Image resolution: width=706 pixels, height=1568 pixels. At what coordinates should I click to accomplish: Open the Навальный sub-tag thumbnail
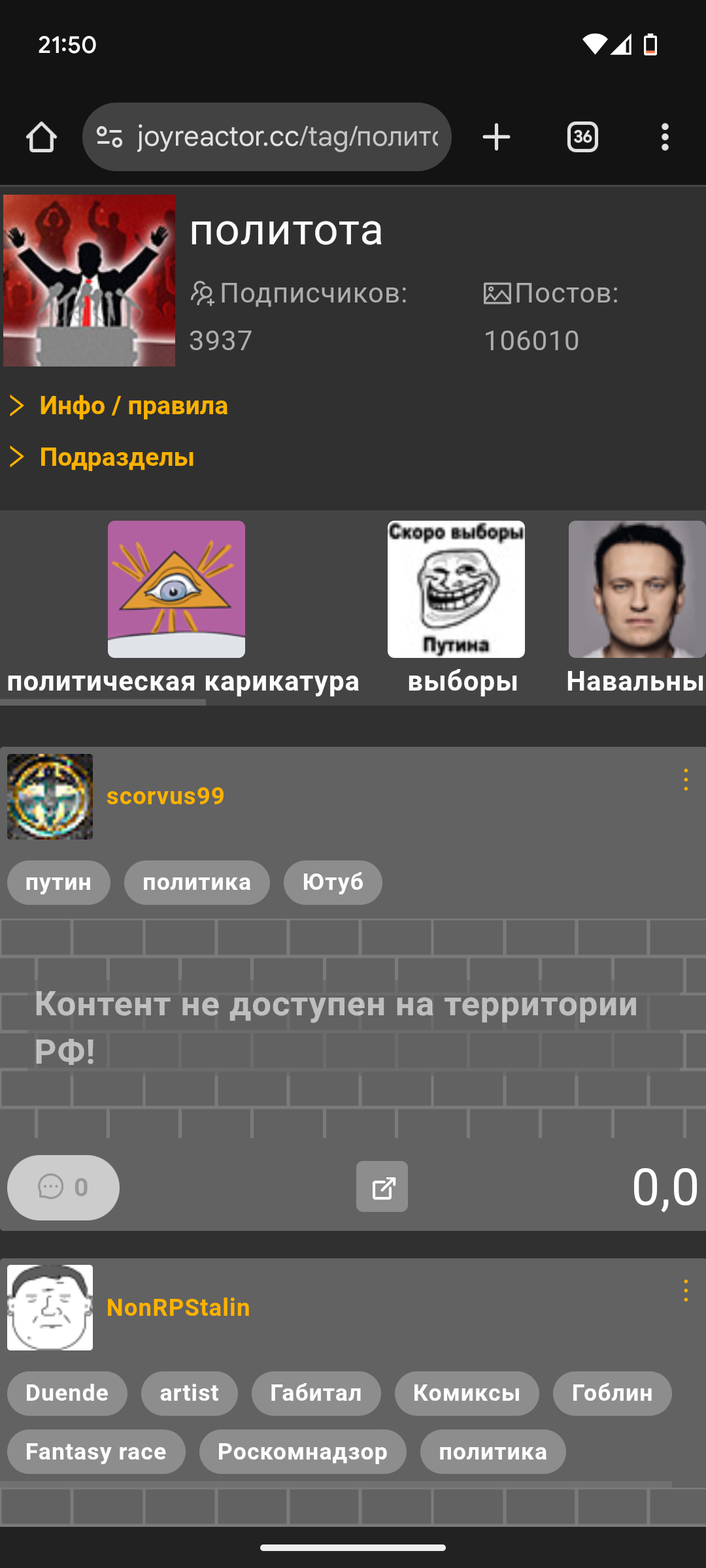637,589
